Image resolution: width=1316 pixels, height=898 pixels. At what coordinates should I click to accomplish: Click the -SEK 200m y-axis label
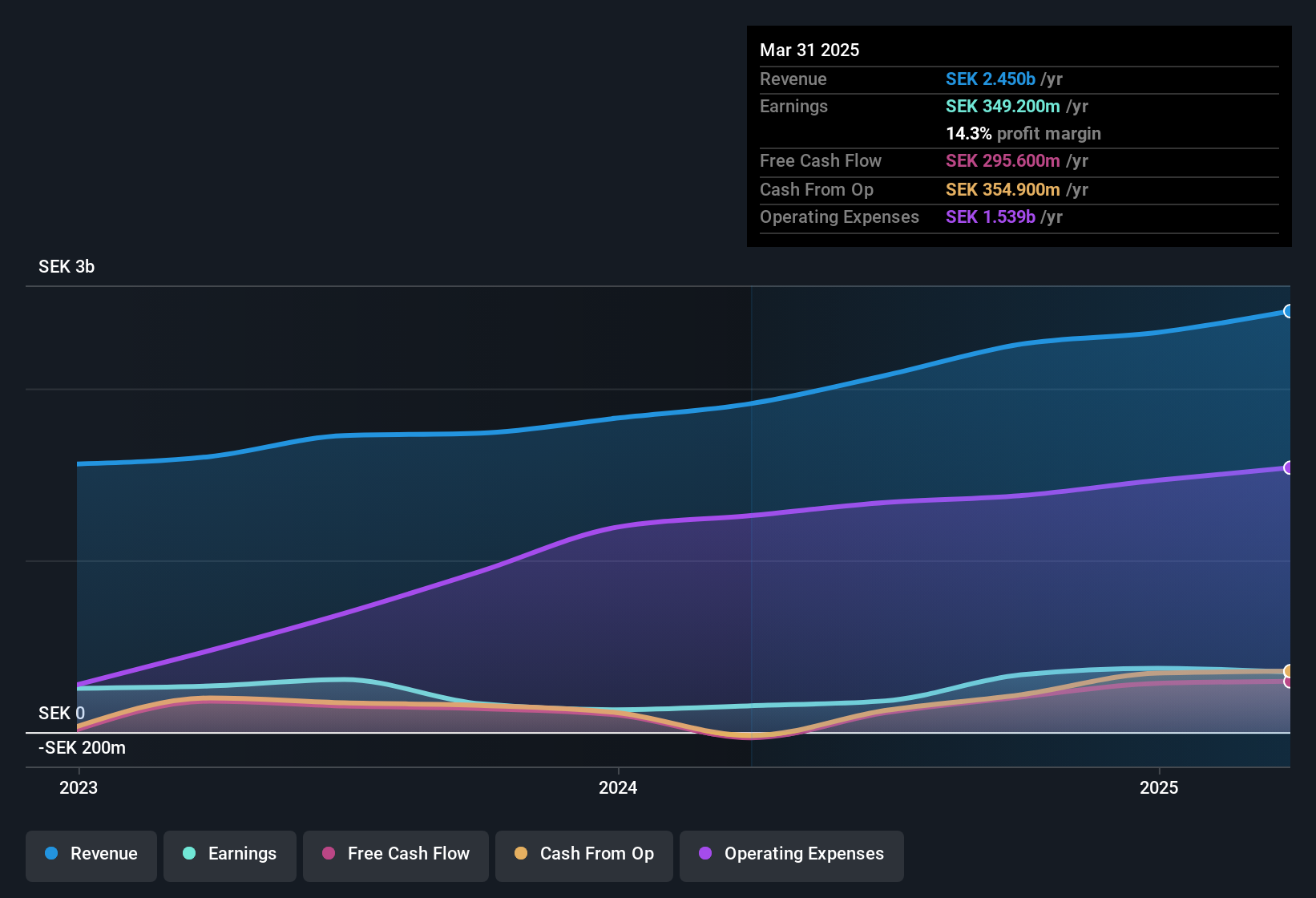[82, 748]
